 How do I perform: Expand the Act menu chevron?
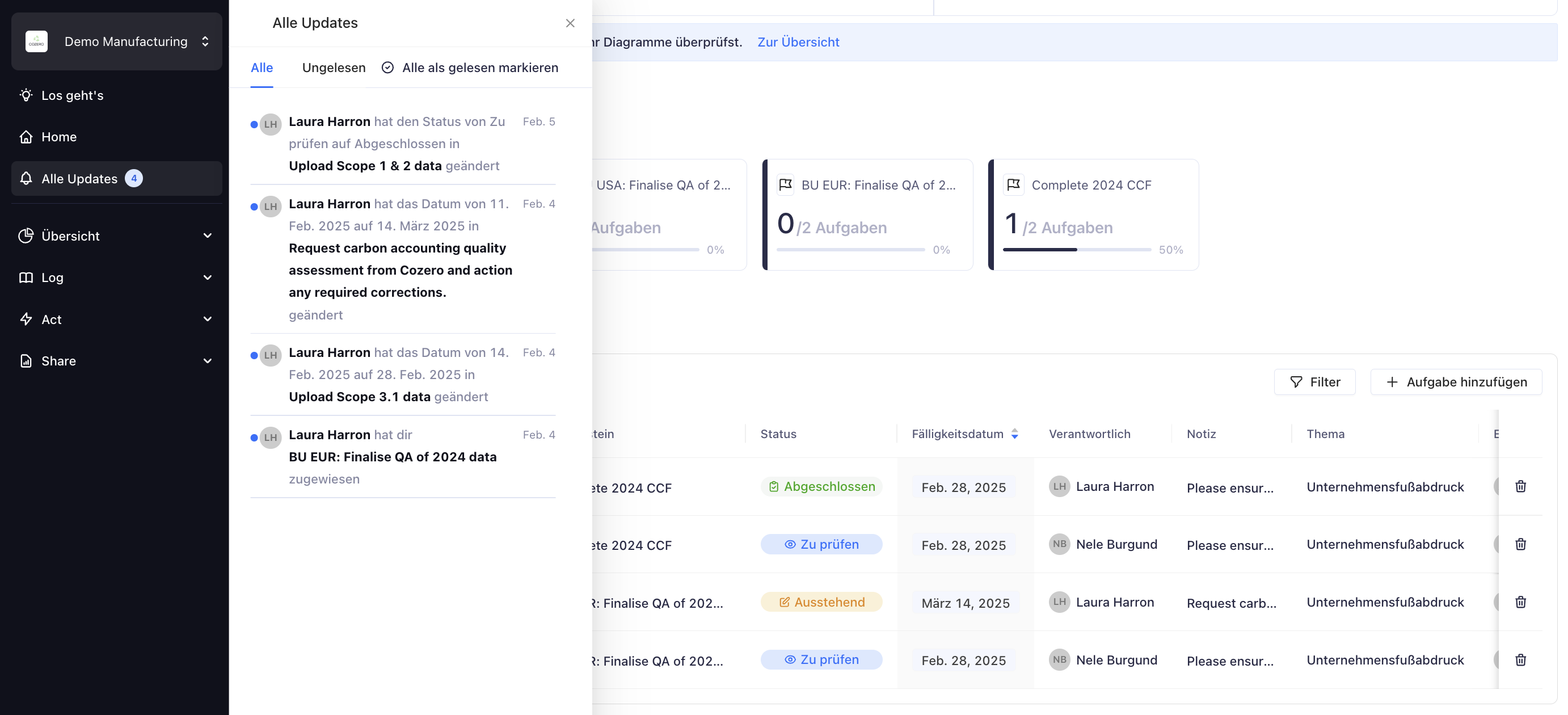207,319
